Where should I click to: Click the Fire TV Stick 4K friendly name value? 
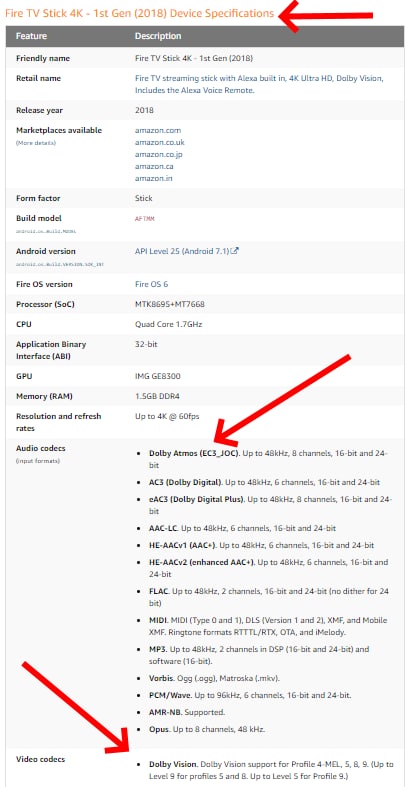194,58
